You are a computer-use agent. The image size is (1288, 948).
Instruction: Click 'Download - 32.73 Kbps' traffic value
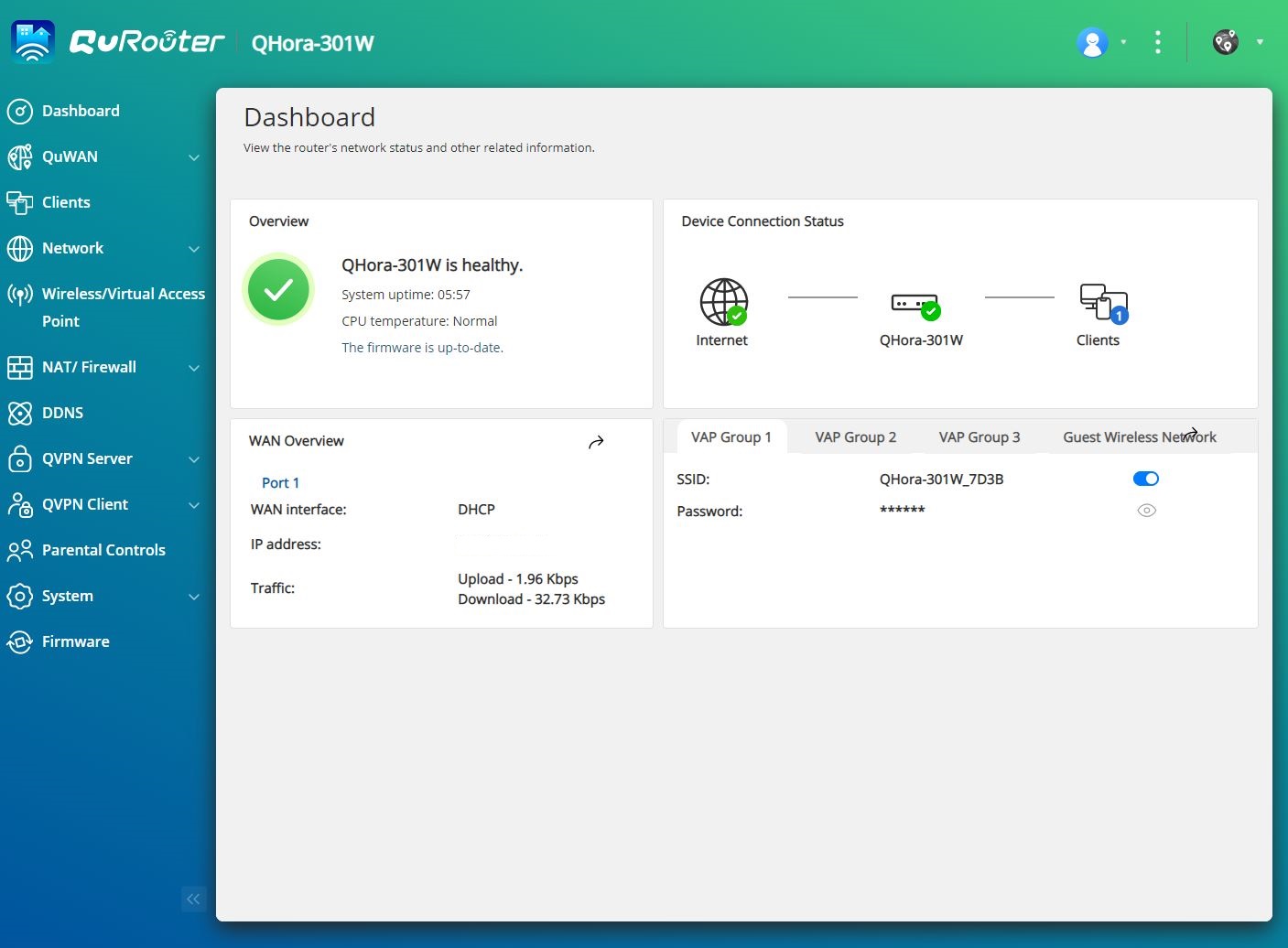point(532,599)
